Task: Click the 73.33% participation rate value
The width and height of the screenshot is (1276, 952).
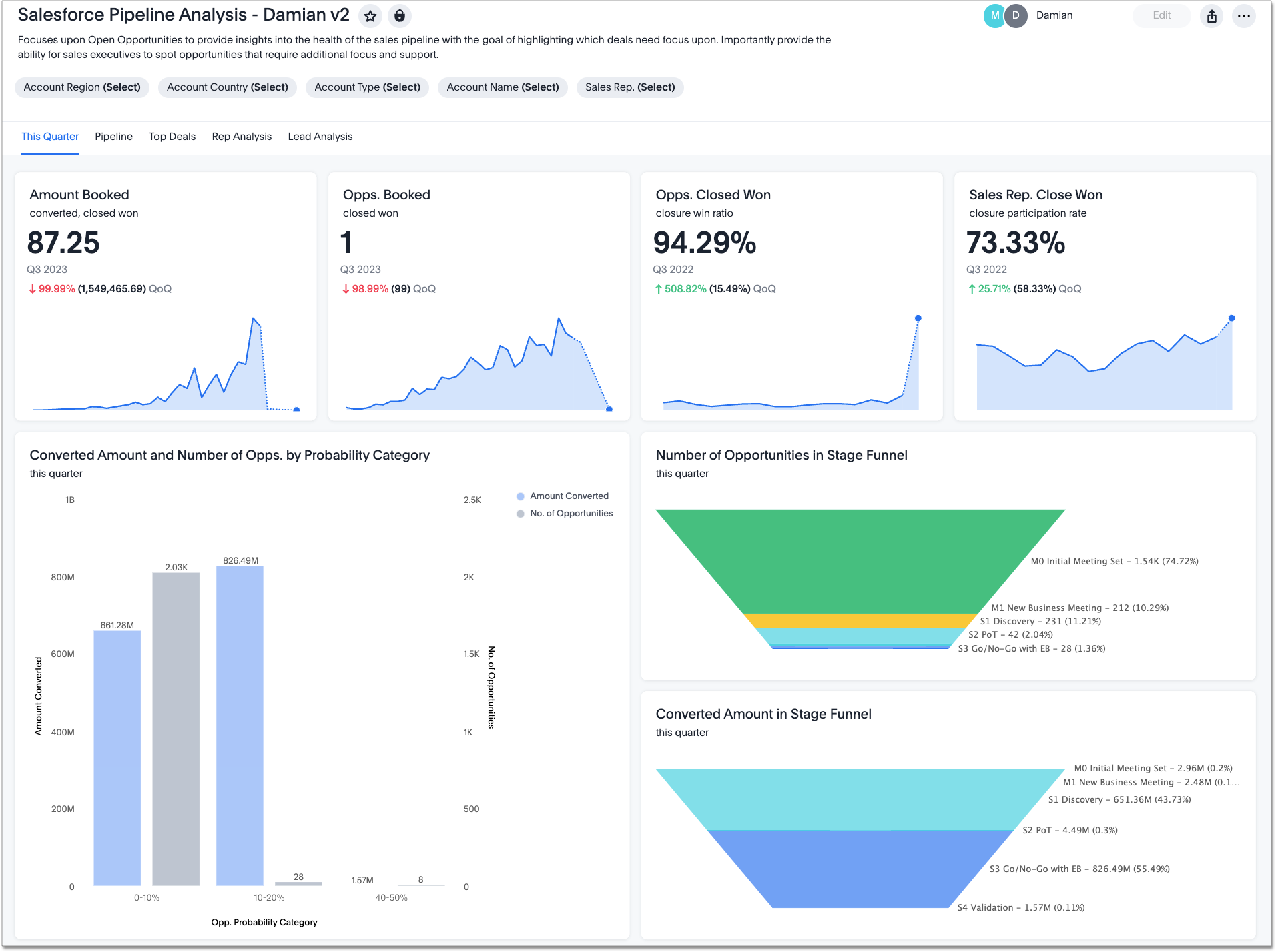Action: [1016, 243]
